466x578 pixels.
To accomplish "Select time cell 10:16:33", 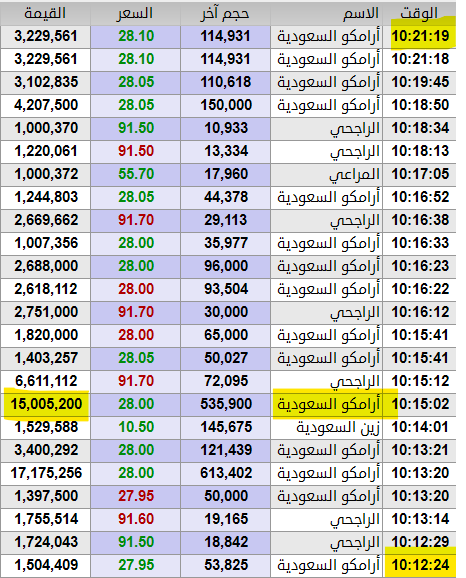I will [420, 243].
